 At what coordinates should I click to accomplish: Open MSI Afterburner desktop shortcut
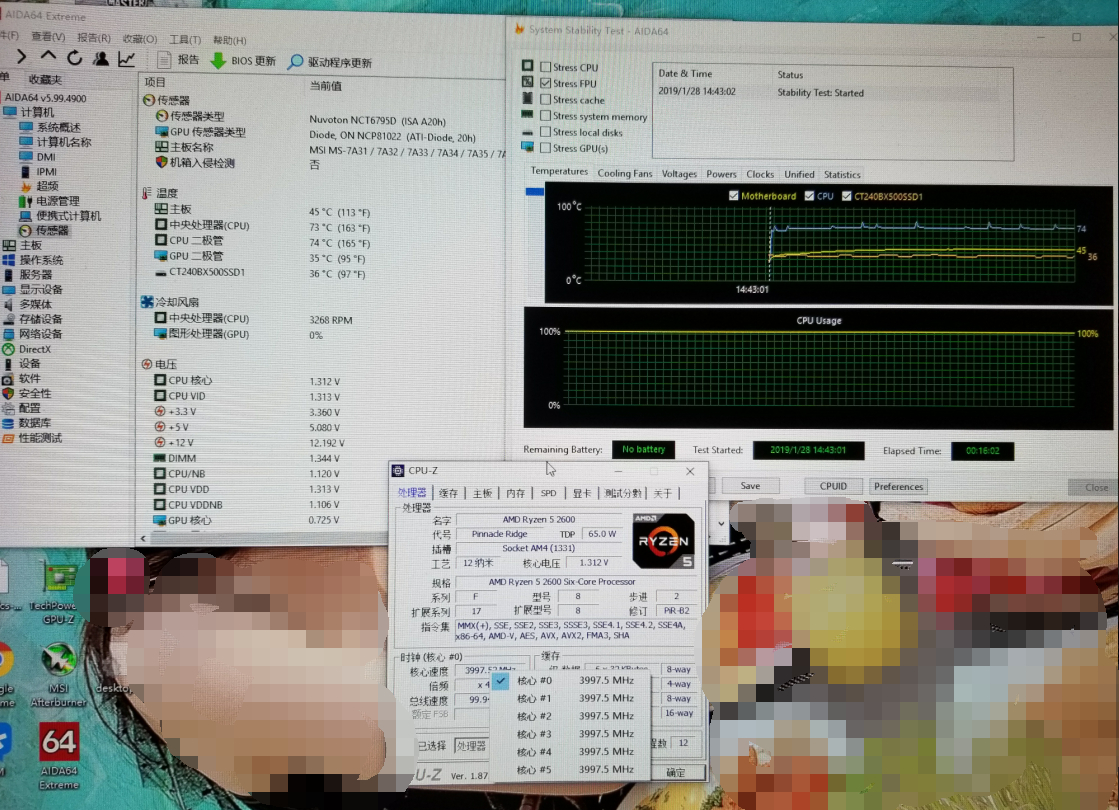[x=59, y=674]
